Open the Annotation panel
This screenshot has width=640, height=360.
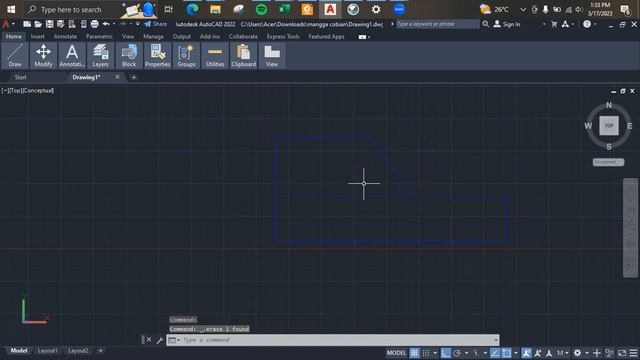[x=72, y=56]
